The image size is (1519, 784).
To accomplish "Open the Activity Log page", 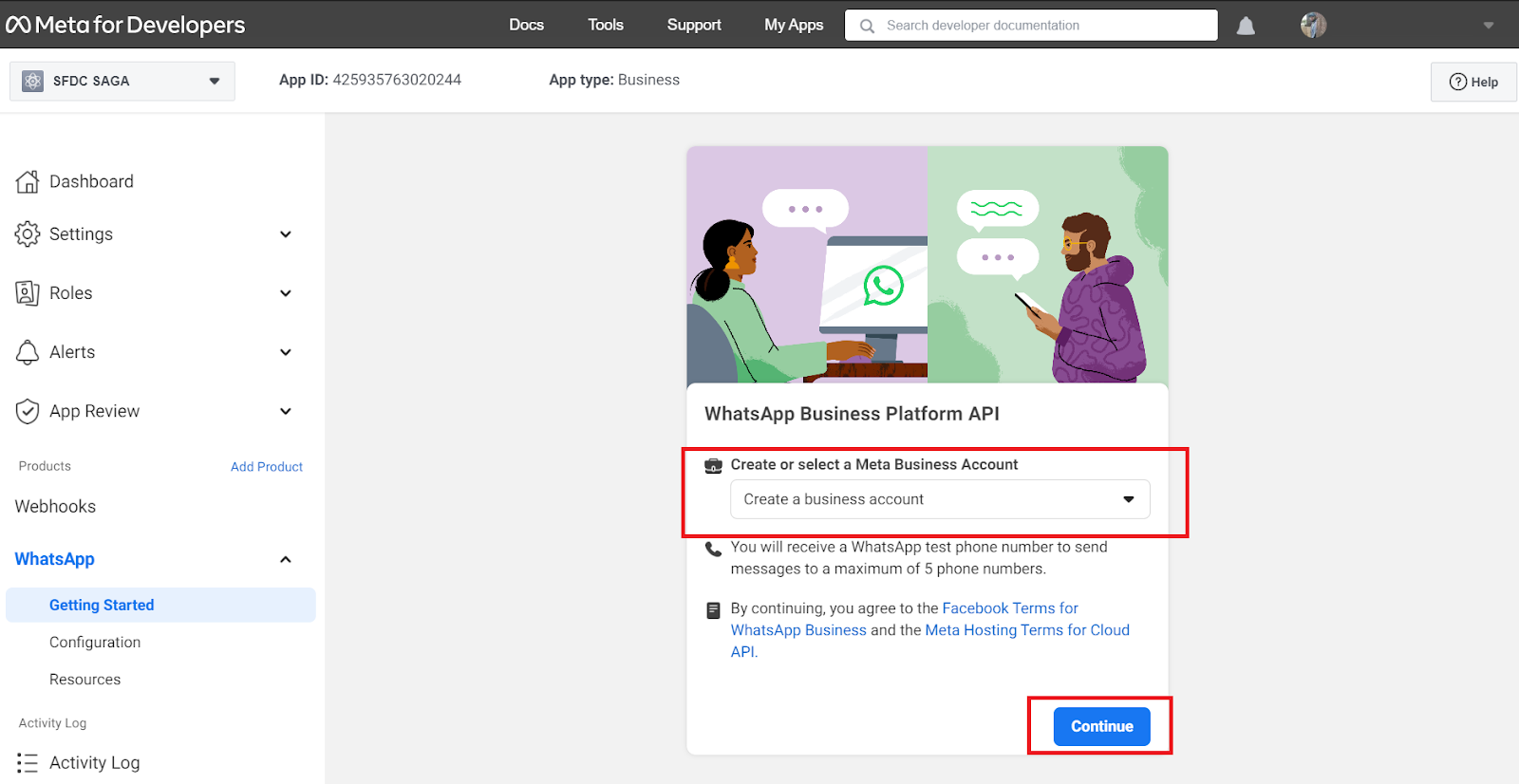I will click(94, 762).
